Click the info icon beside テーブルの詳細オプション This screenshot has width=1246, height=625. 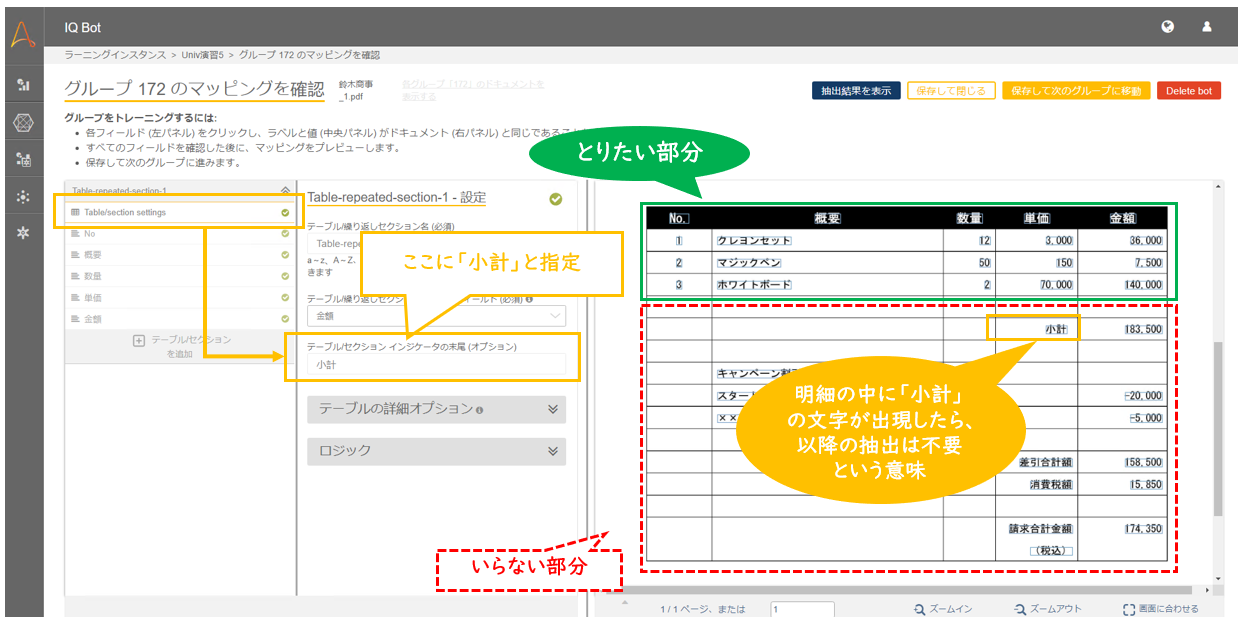click(480, 410)
